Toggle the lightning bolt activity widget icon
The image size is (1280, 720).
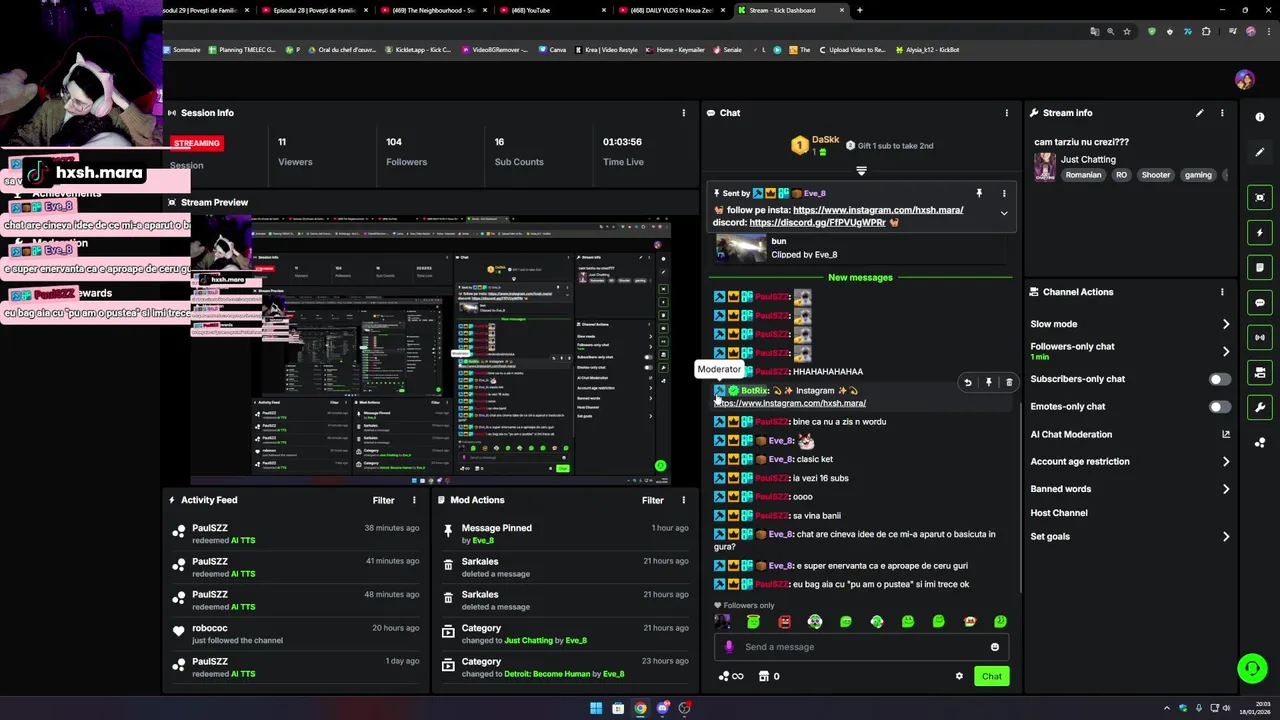pyautogui.click(x=1260, y=232)
